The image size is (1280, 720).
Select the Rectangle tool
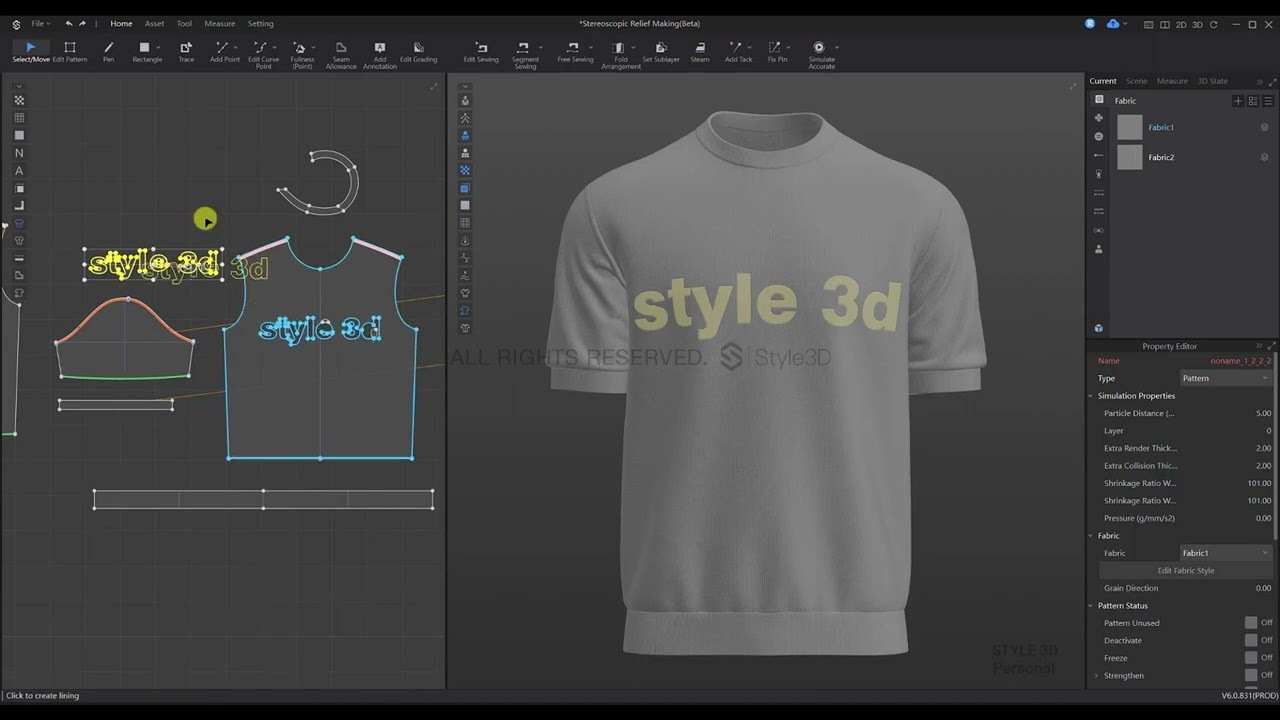tap(146, 52)
